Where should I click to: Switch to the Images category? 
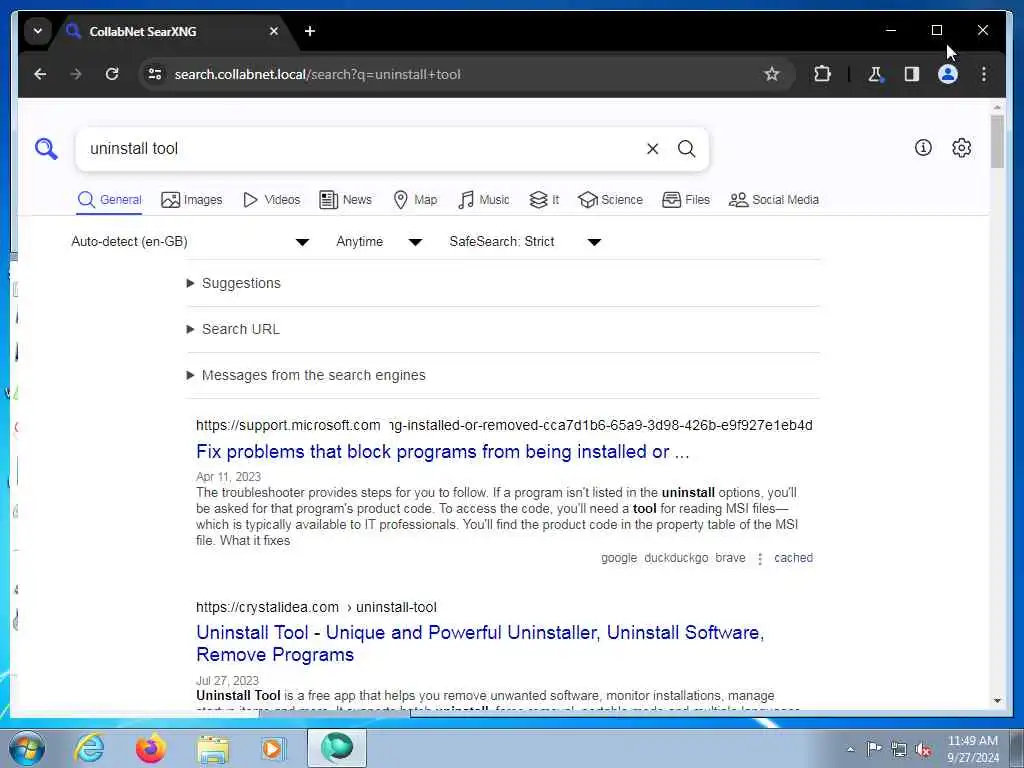click(192, 200)
